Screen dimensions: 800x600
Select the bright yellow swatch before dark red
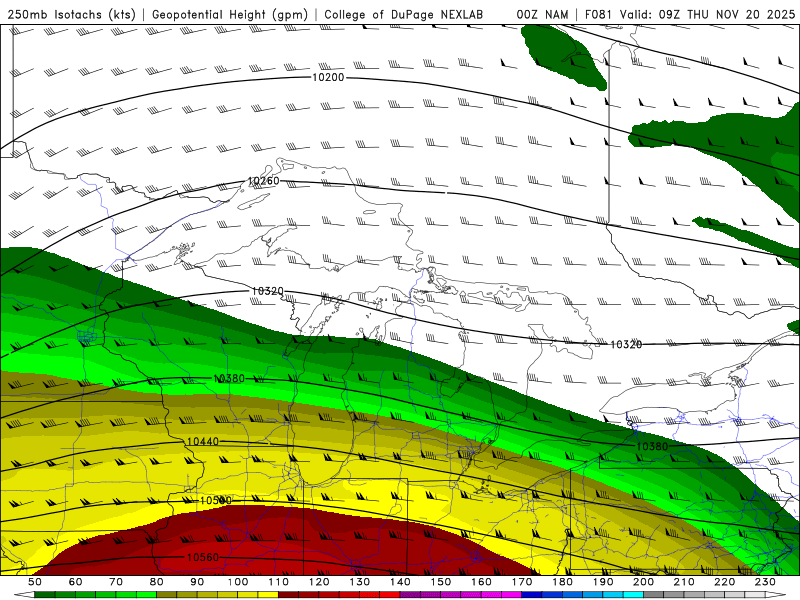pos(268,595)
